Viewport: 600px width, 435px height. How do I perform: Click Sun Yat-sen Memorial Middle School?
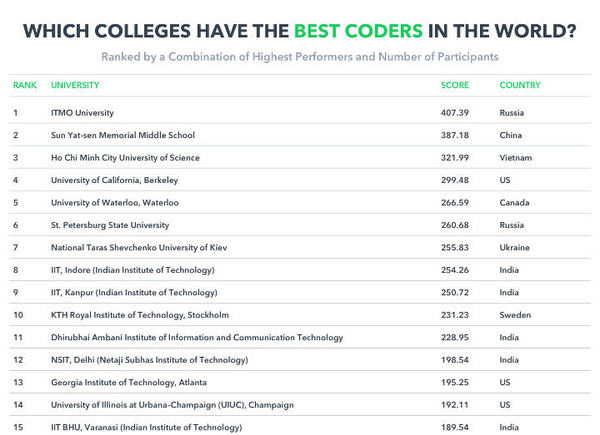pos(122,135)
